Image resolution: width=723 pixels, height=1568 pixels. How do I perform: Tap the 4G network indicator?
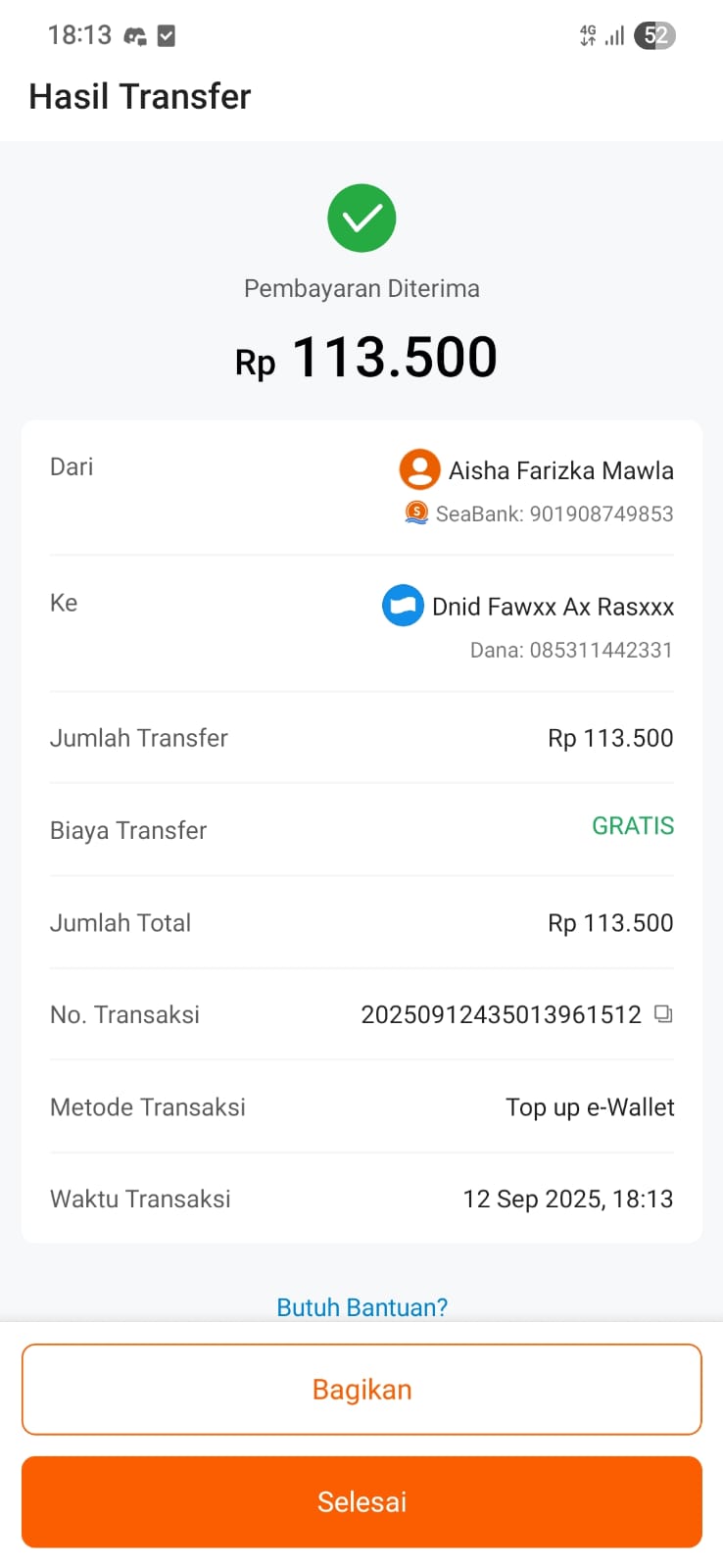click(588, 36)
